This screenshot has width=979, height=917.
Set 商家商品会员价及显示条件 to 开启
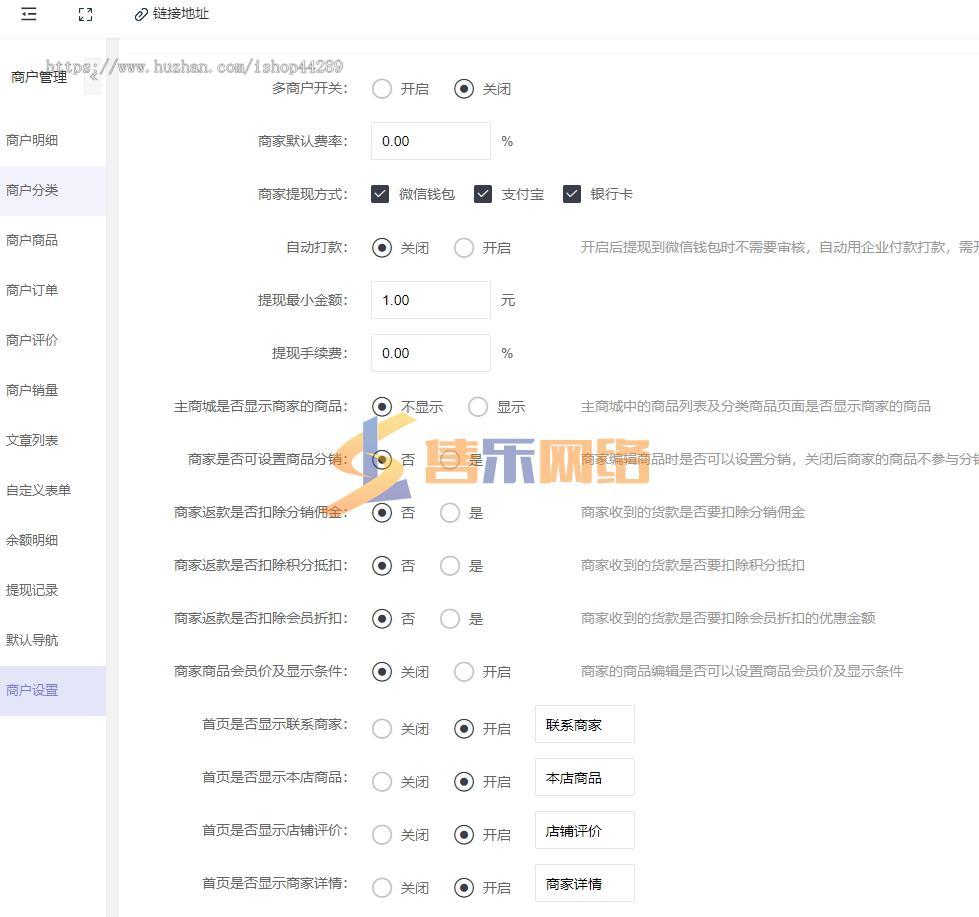click(464, 672)
